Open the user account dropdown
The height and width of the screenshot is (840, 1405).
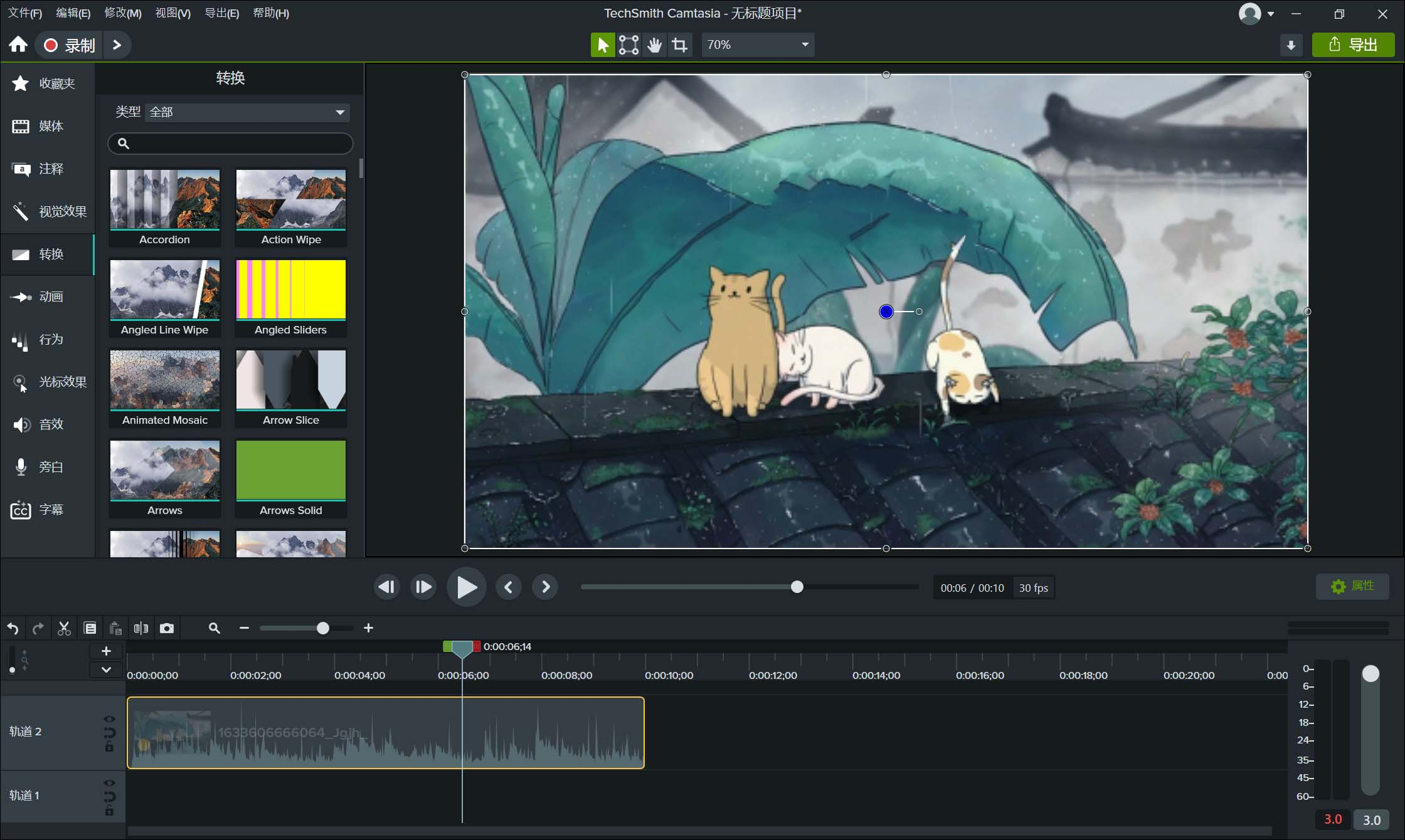[x=1256, y=14]
